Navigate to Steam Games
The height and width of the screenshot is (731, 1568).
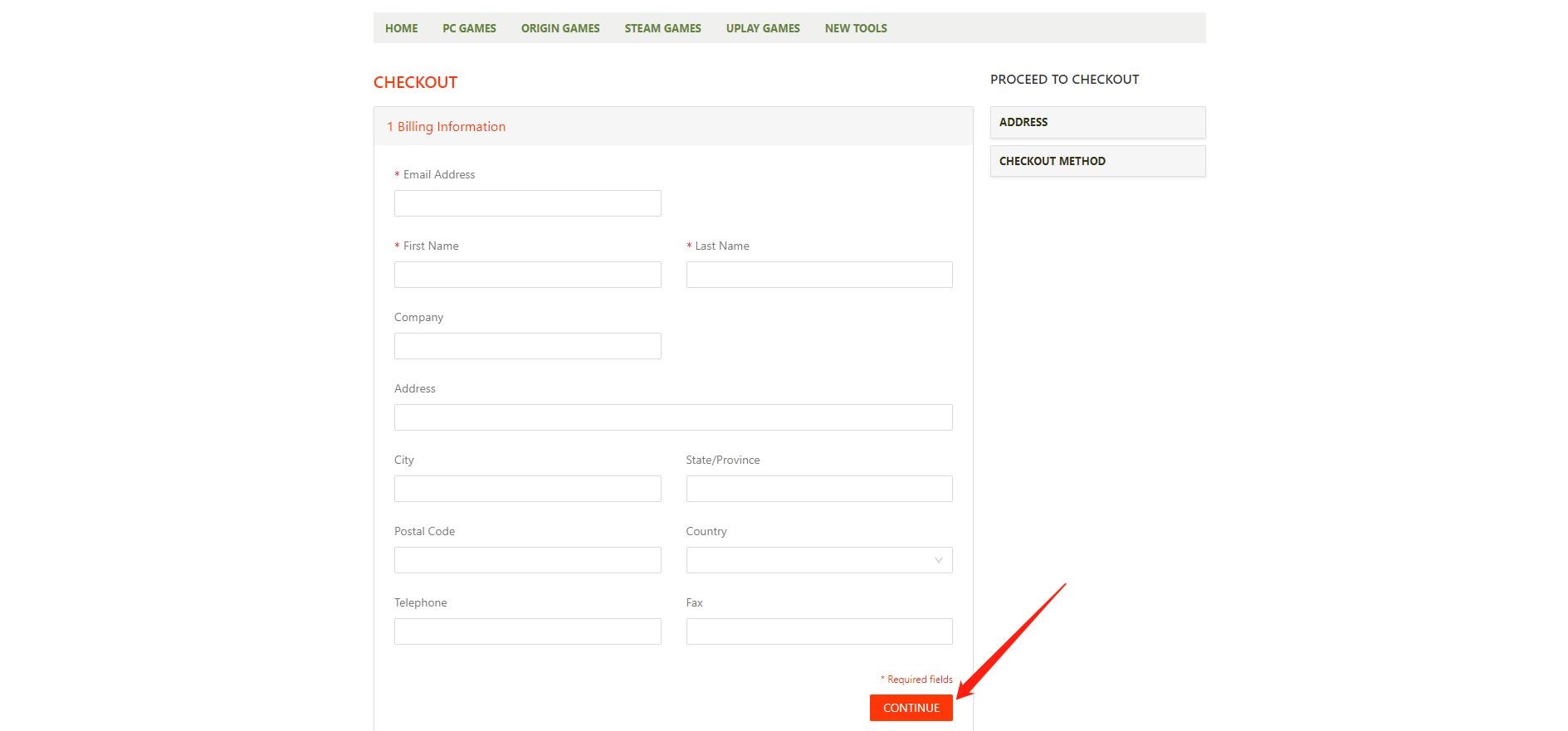[662, 28]
